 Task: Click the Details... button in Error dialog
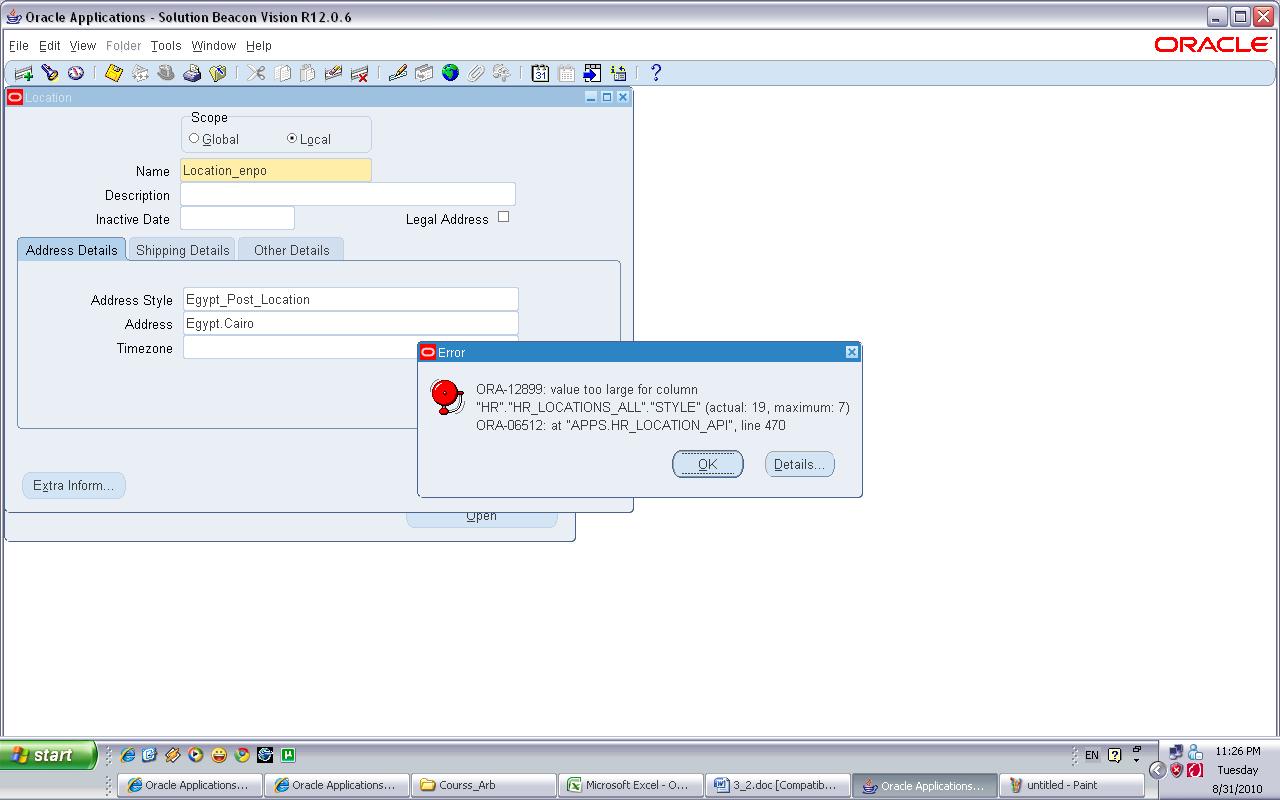point(799,464)
